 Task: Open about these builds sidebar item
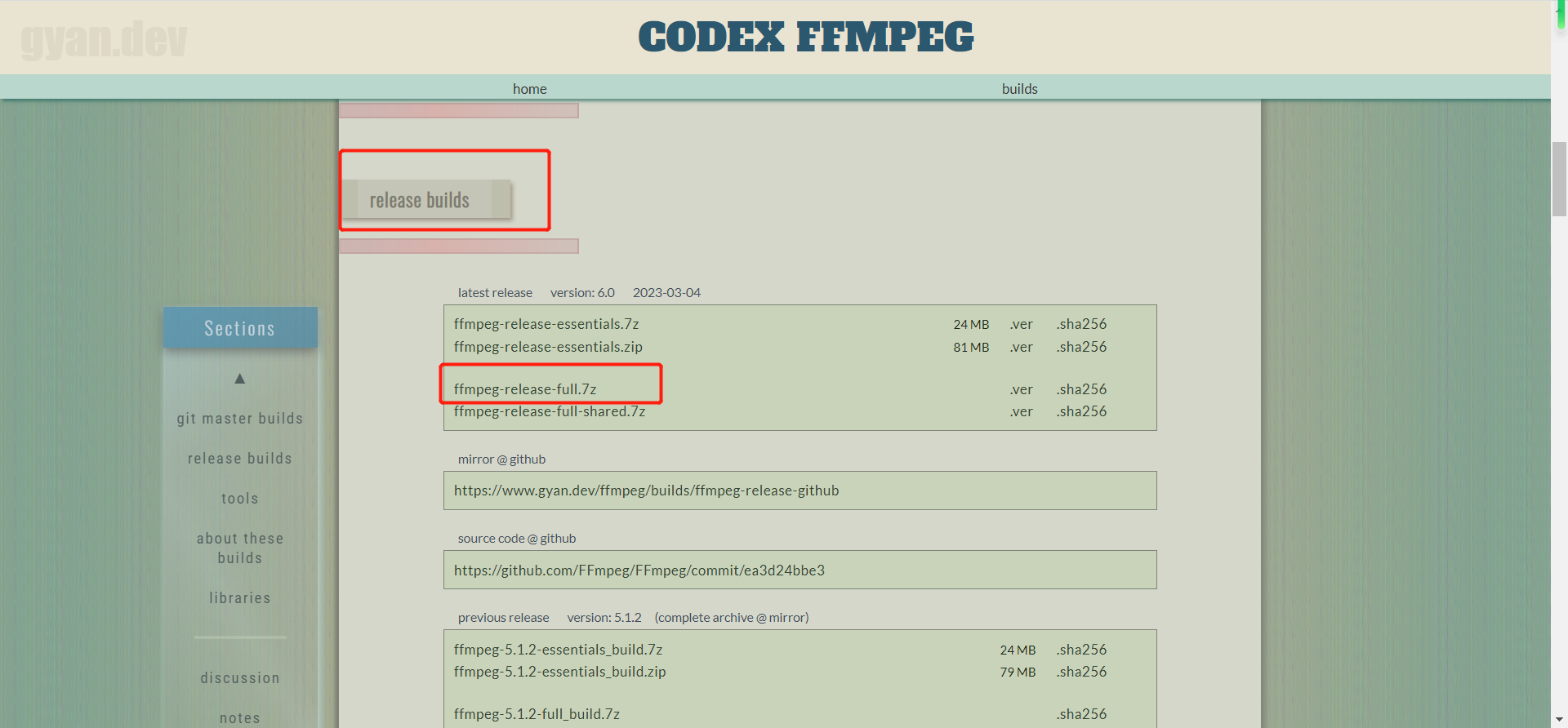(240, 548)
